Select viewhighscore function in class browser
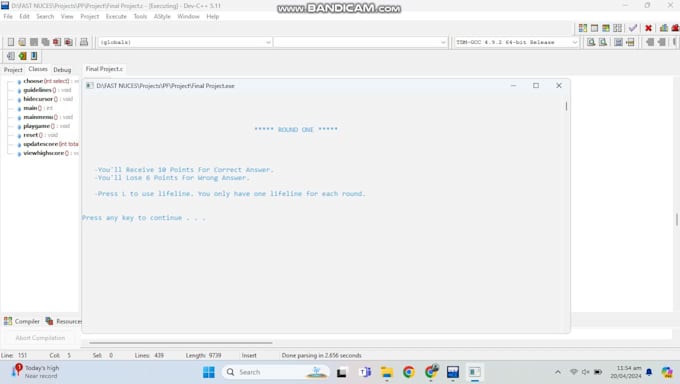 pos(48,153)
